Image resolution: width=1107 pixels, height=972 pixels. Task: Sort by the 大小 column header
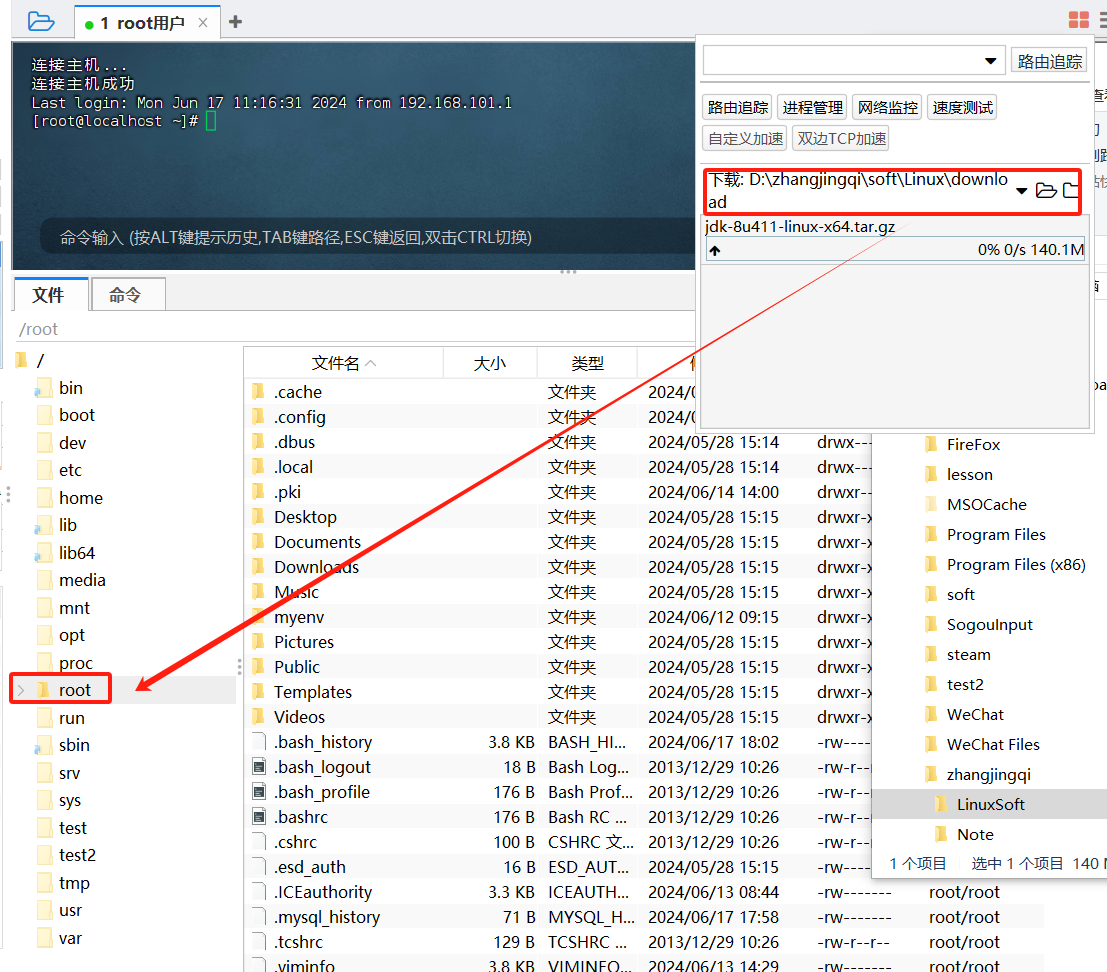click(x=490, y=364)
